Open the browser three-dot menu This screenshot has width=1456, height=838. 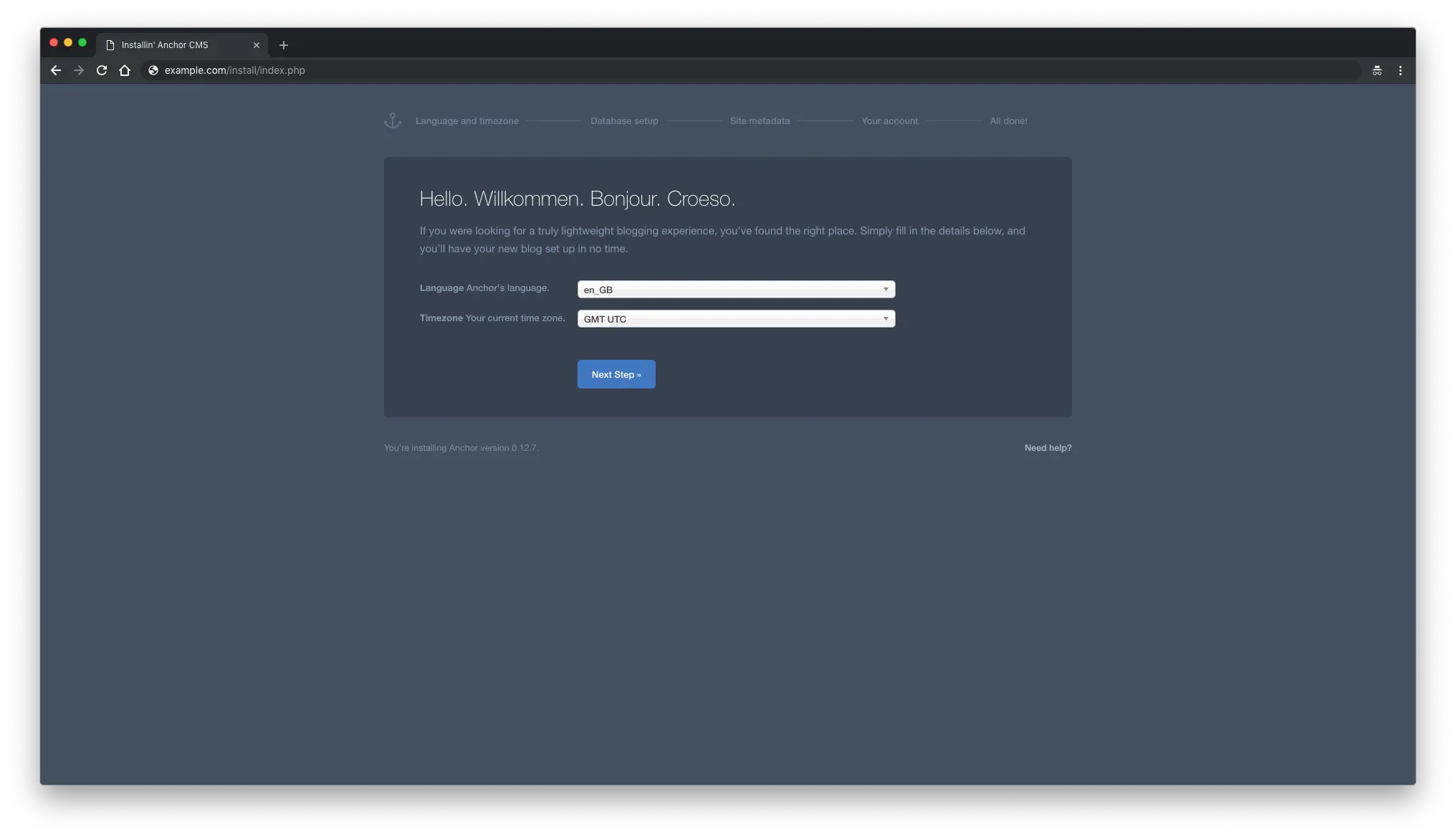[x=1400, y=70]
